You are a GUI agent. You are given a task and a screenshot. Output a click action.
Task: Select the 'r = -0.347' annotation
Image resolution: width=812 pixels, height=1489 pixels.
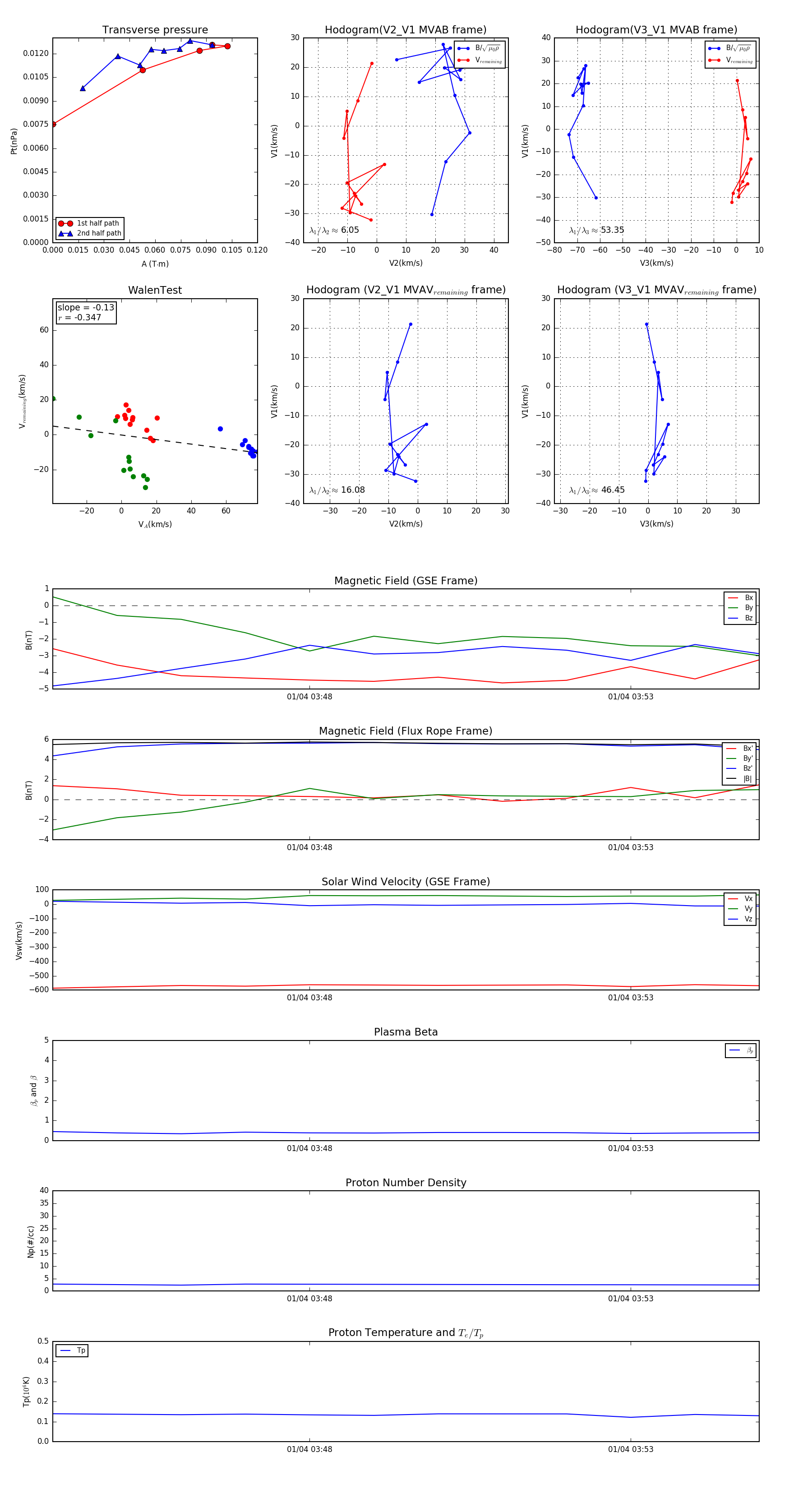coord(79,317)
